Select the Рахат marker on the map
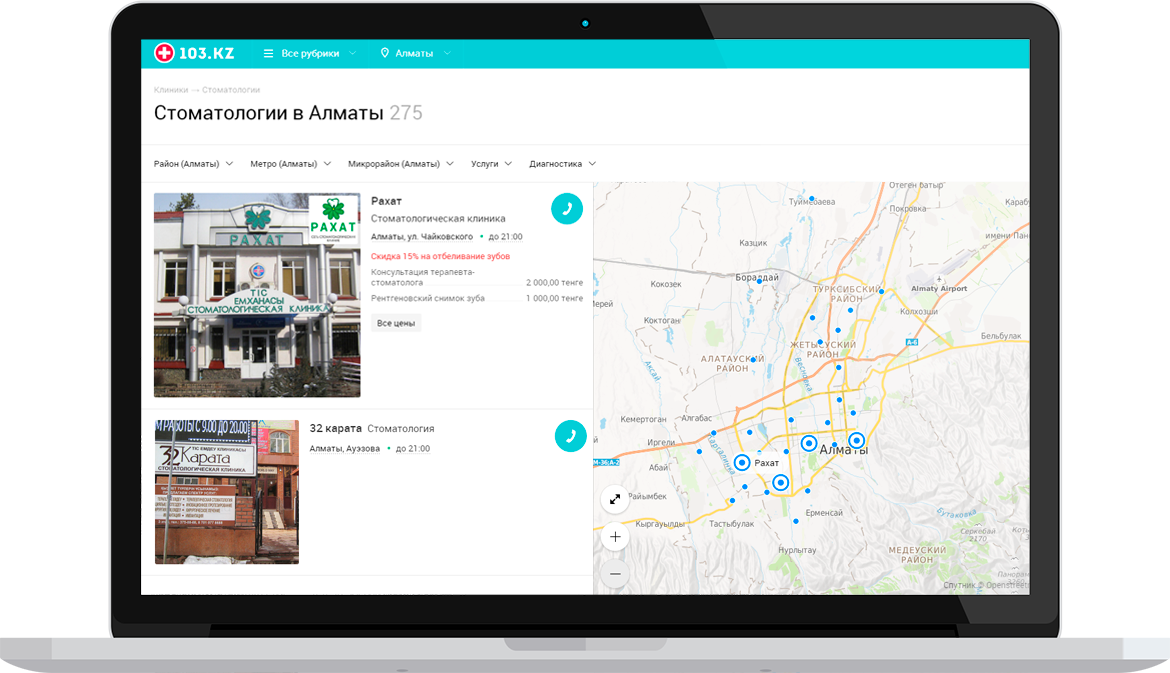The height and width of the screenshot is (673, 1170). point(742,463)
